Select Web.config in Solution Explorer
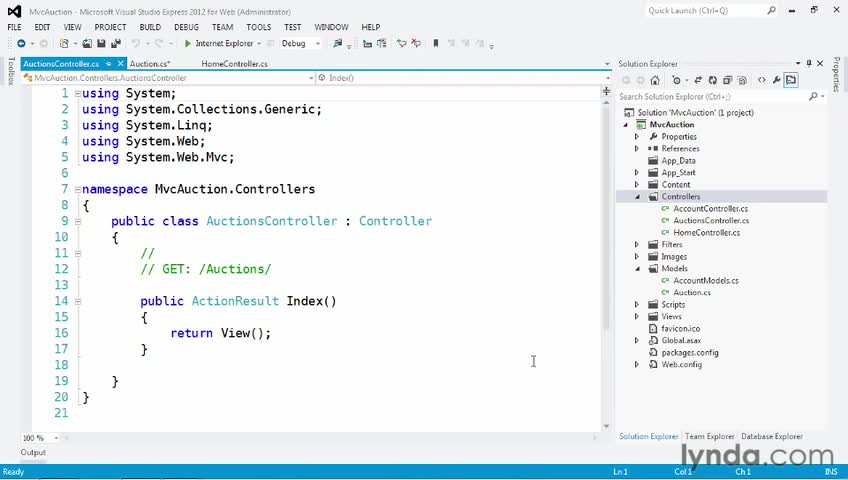This screenshot has height=480, width=848. [x=681, y=364]
